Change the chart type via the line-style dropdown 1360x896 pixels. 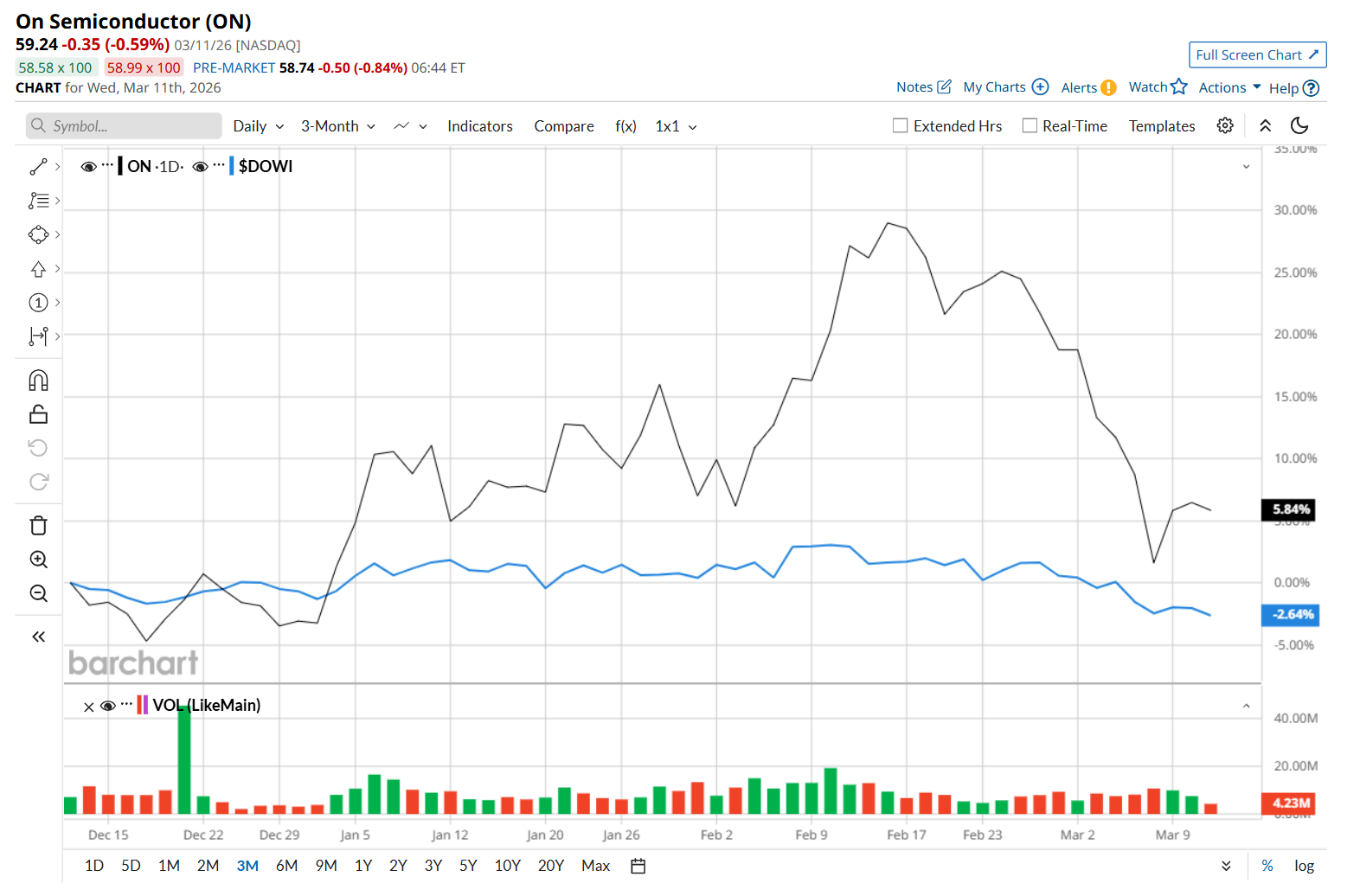click(410, 126)
